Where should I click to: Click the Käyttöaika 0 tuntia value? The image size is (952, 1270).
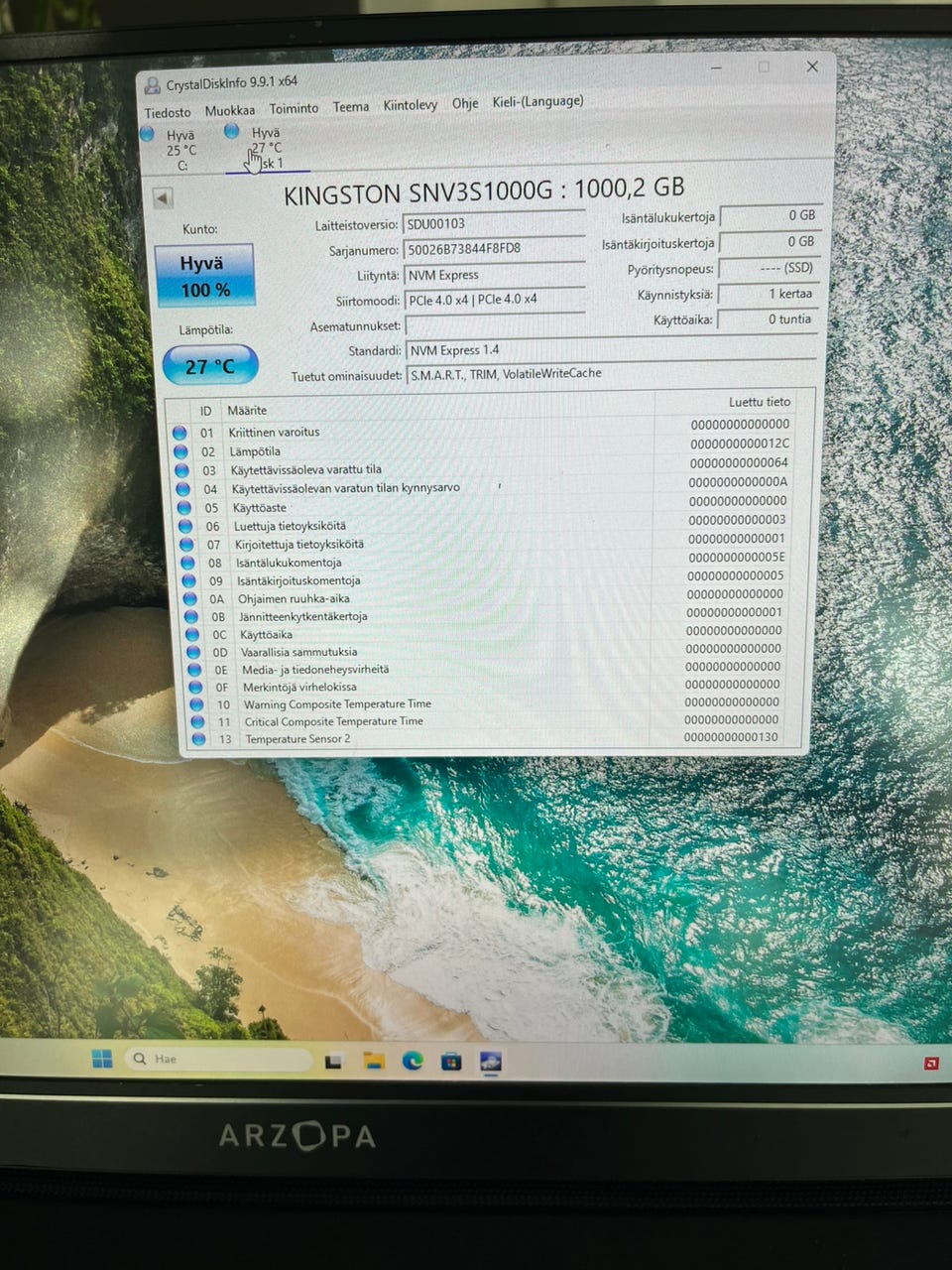(767, 319)
